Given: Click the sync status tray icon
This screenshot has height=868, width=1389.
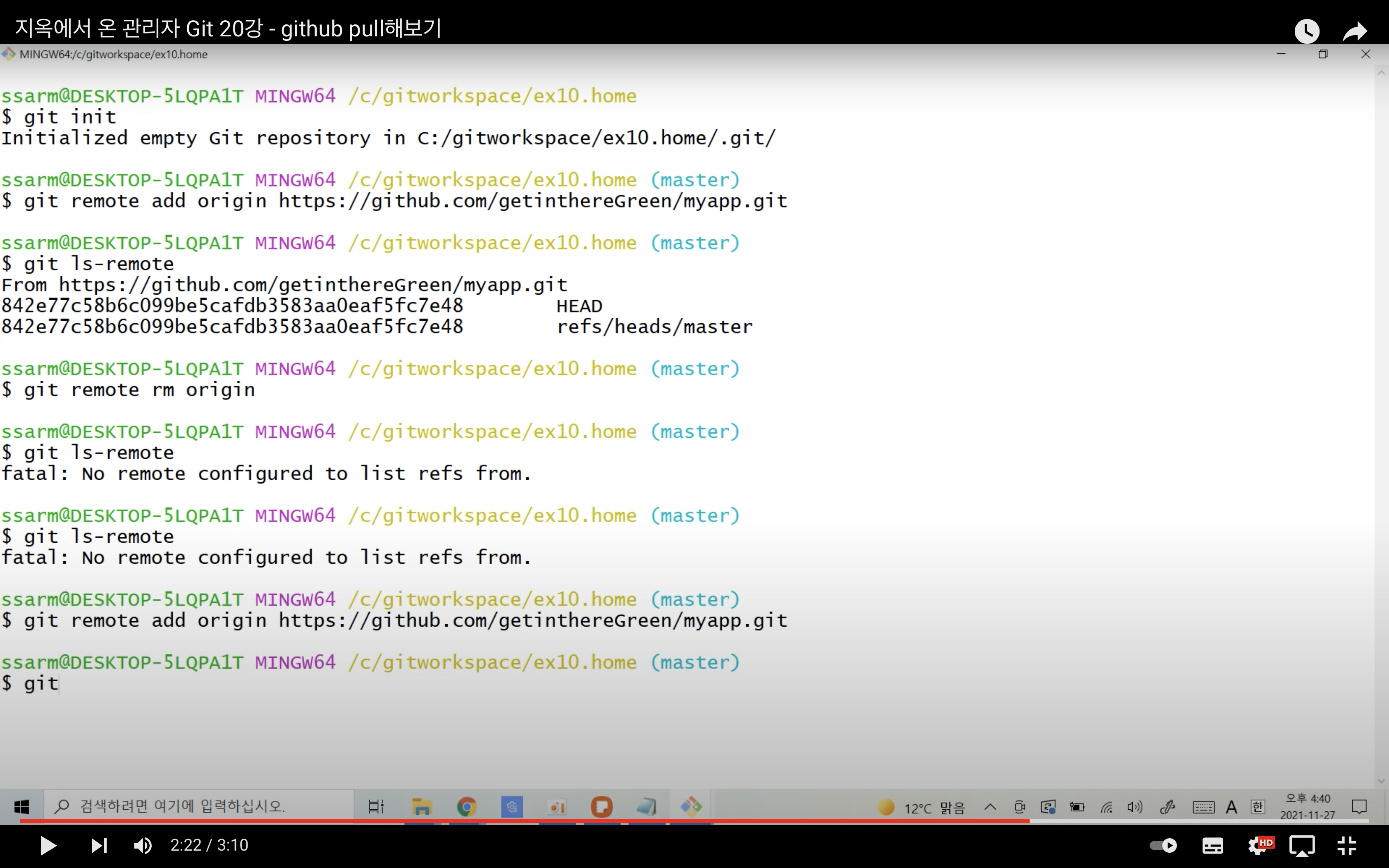Looking at the screenshot, I should tap(1049, 807).
